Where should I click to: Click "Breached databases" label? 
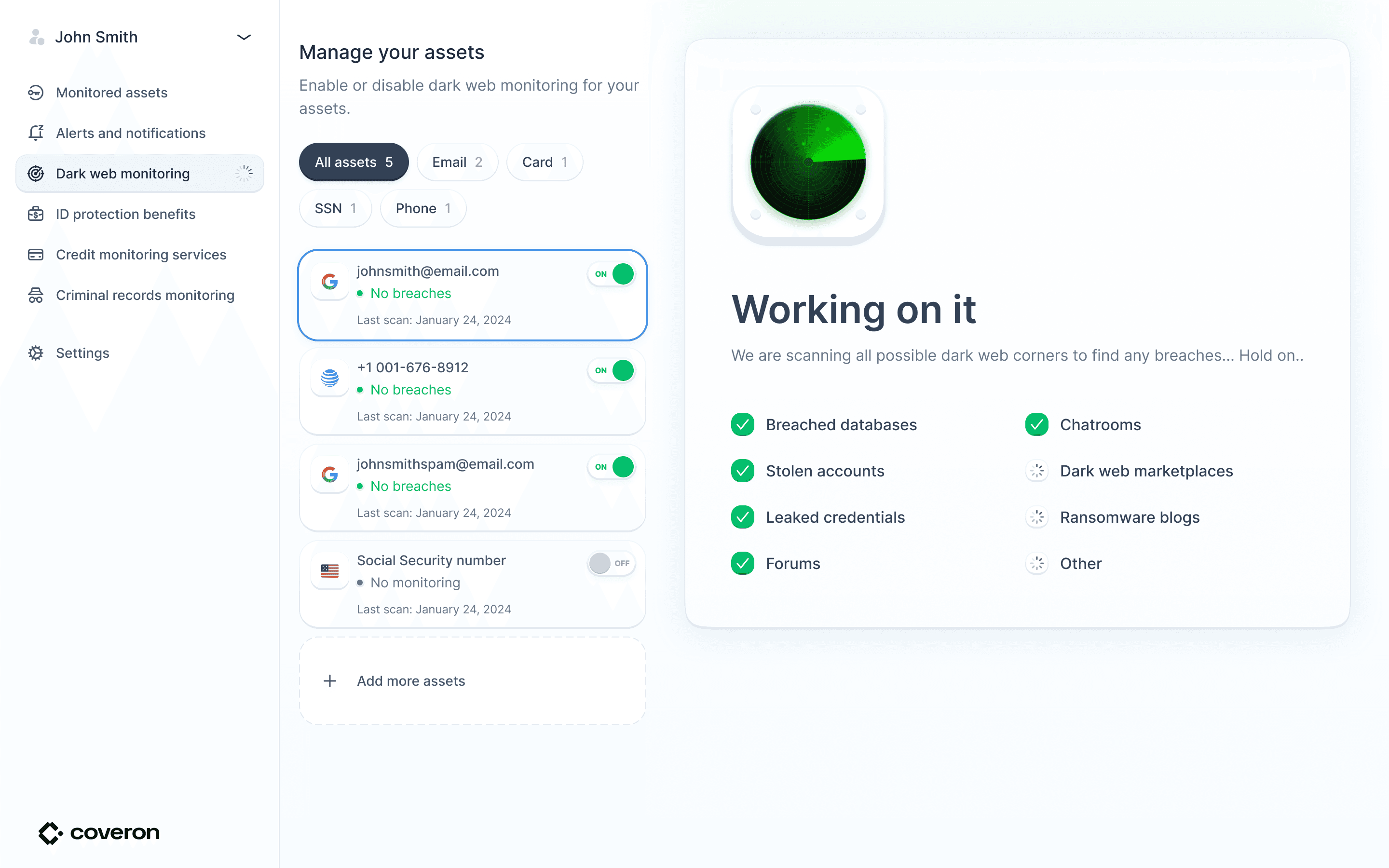tap(841, 425)
